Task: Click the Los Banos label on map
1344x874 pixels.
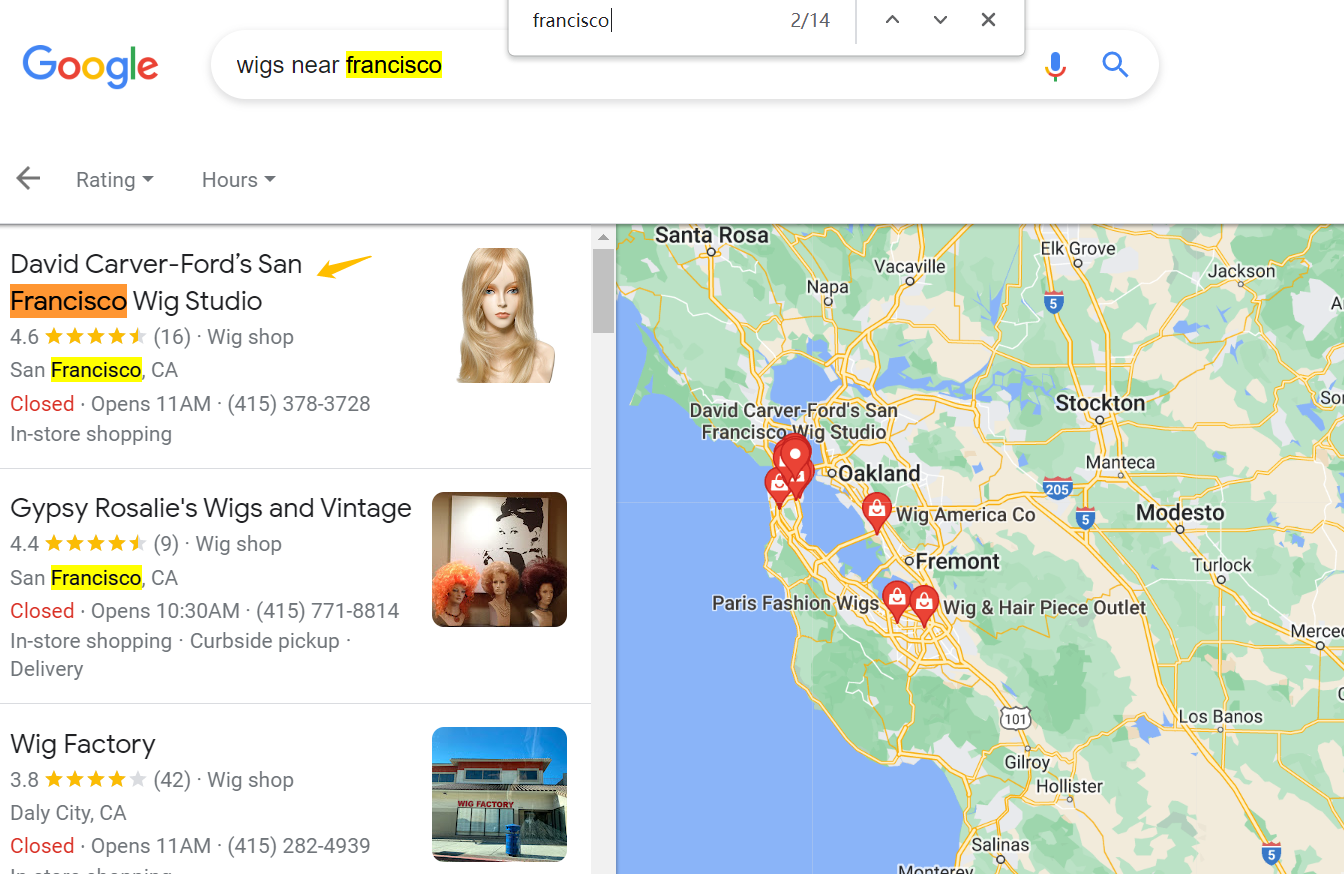Action: coord(1221,717)
